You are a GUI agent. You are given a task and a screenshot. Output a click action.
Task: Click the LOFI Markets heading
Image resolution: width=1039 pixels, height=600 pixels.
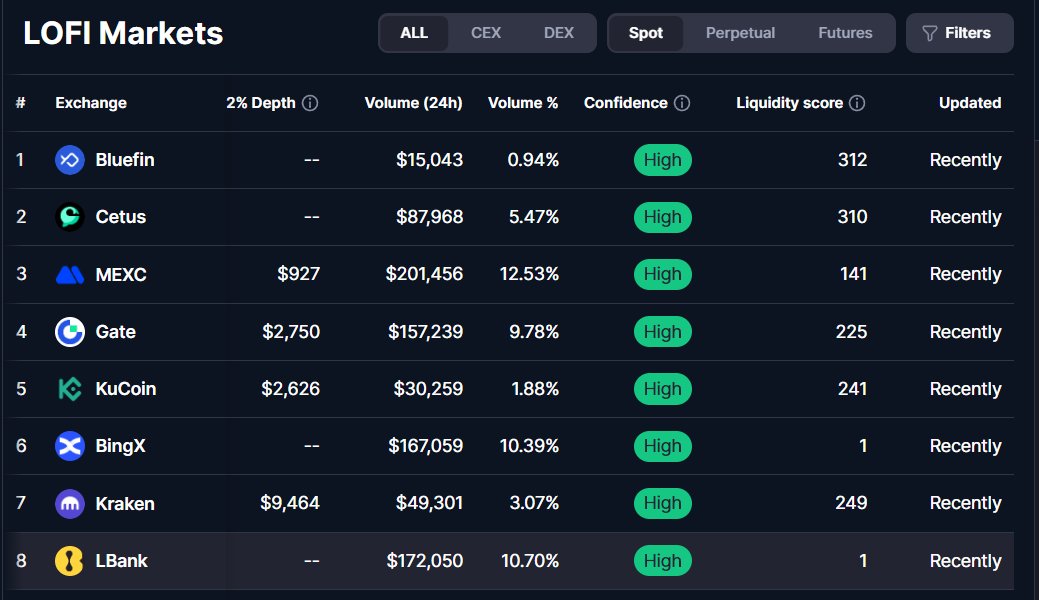click(x=123, y=33)
